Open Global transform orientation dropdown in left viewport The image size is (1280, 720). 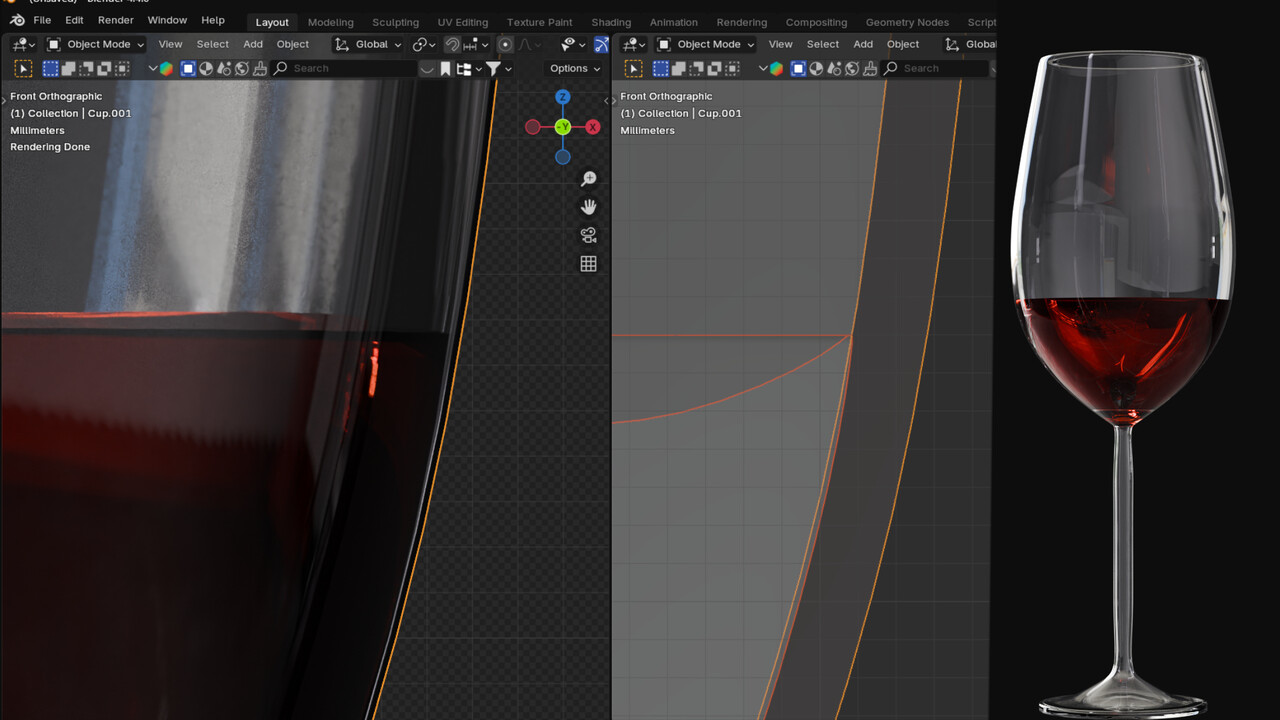[x=368, y=44]
